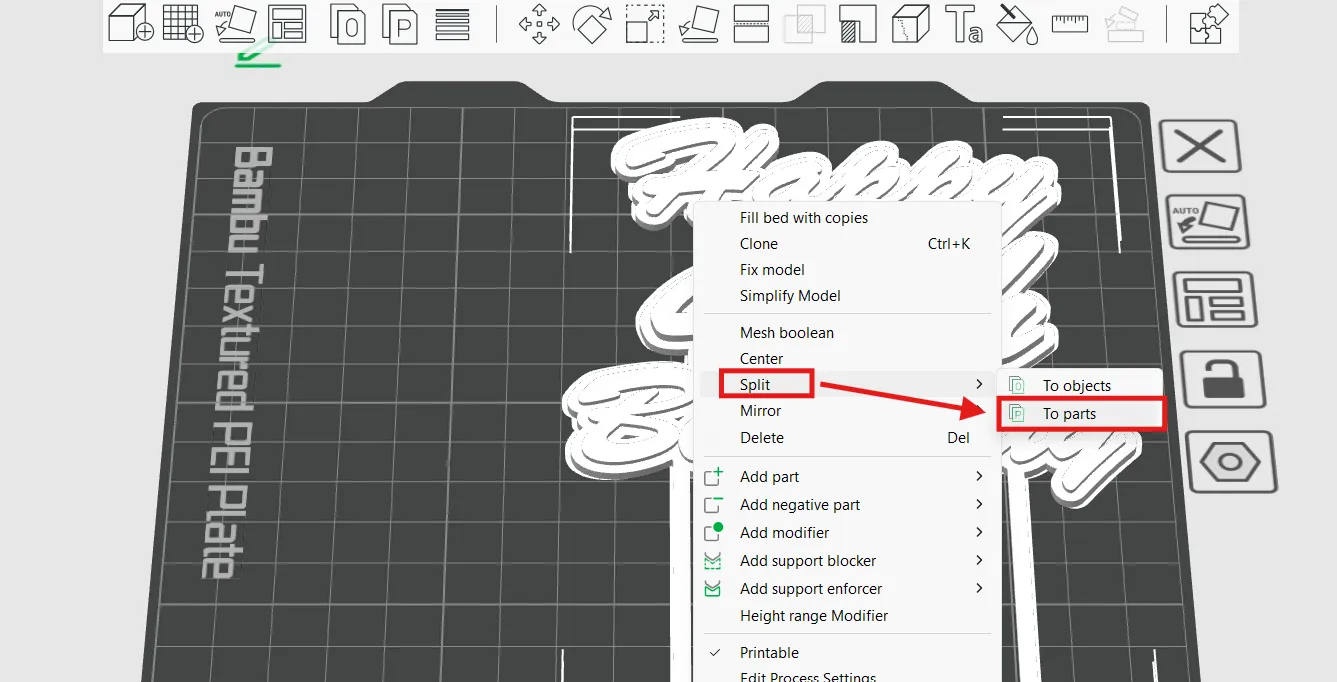Choose the Scale tool
Screen dimensions: 1337x682
[644, 24]
